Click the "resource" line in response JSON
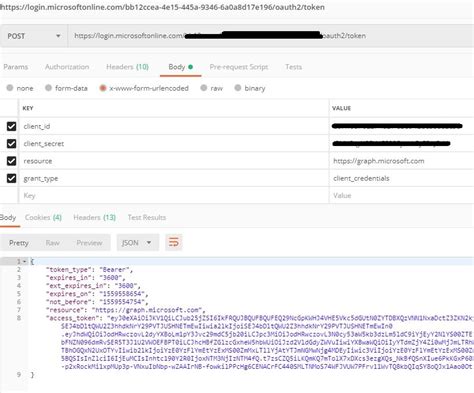 click(126, 310)
